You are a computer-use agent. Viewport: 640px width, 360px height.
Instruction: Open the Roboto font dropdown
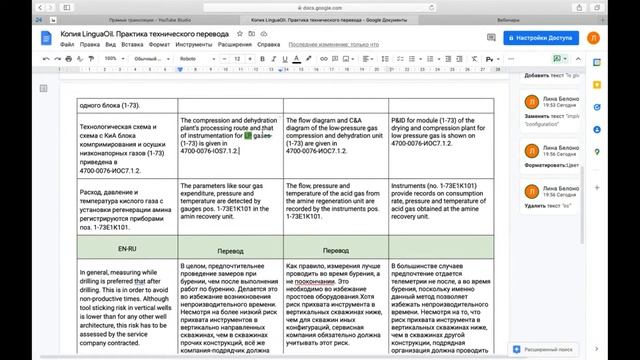(198, 59)
